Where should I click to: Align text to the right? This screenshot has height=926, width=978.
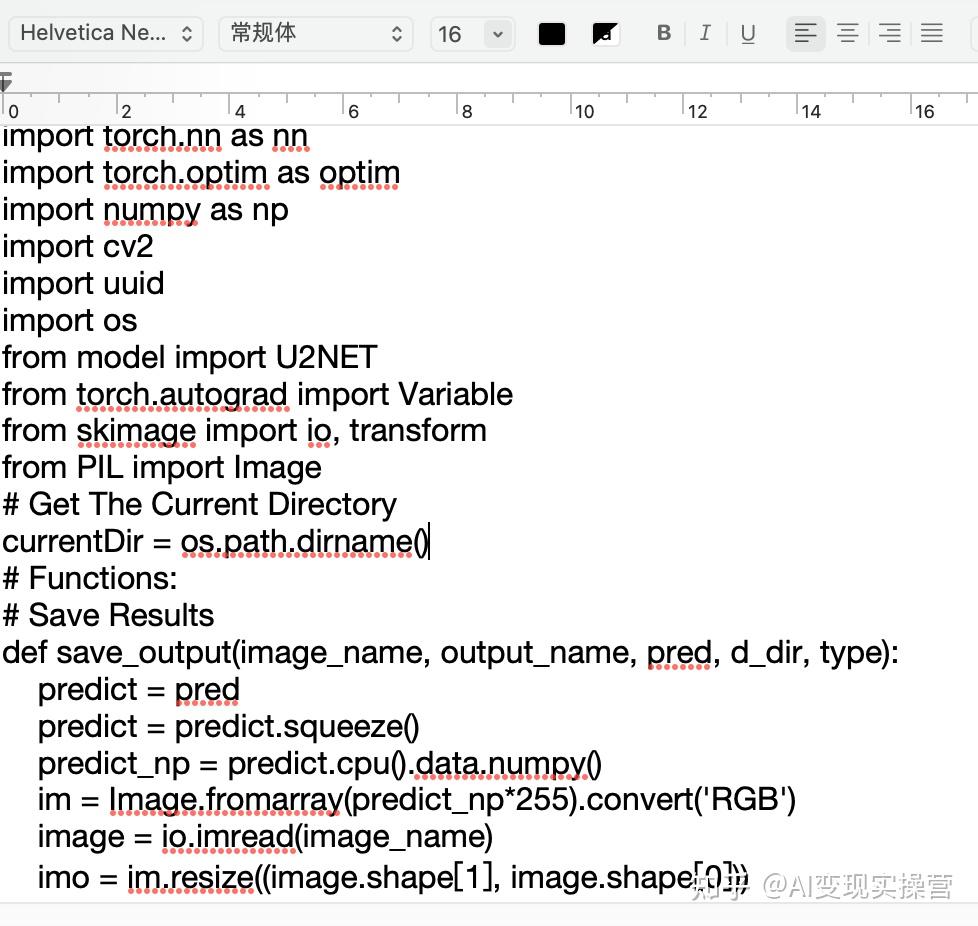[889, 33]
